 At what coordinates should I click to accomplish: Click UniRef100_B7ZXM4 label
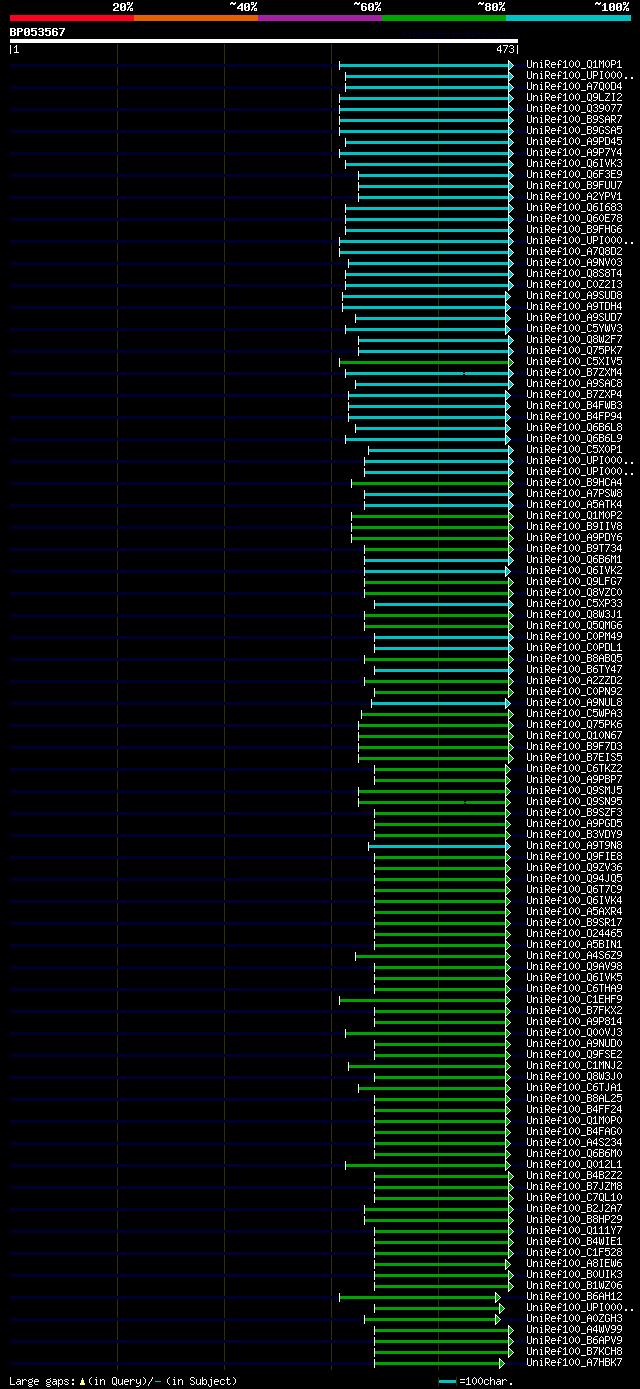[574, 373]
